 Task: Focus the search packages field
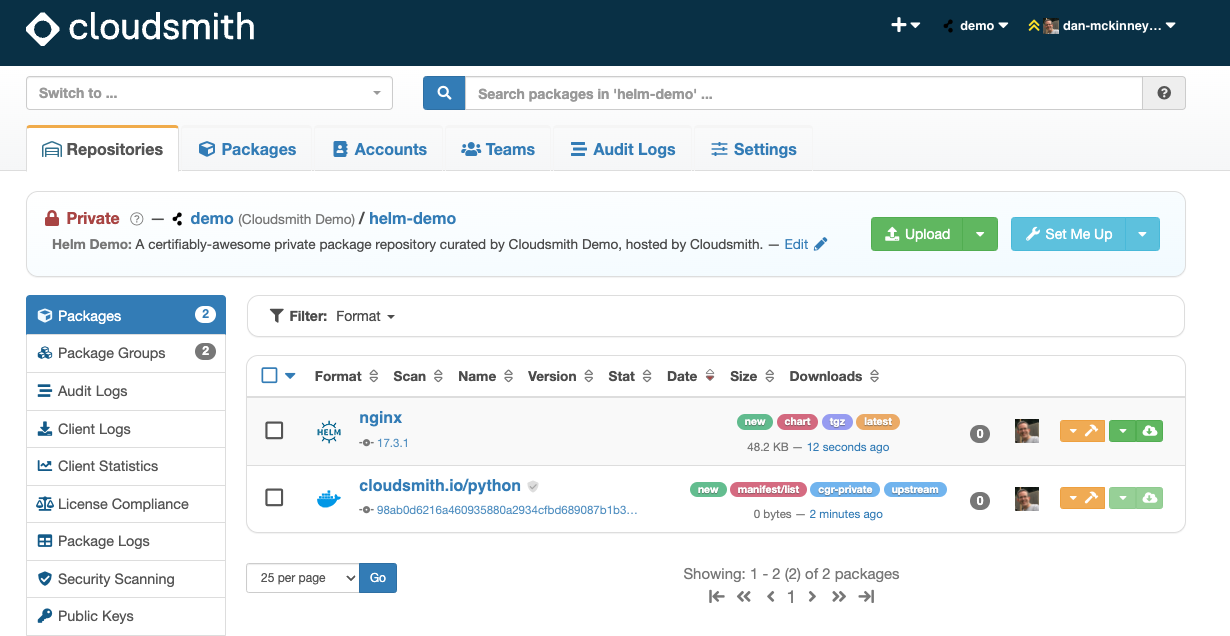(804, 93)
